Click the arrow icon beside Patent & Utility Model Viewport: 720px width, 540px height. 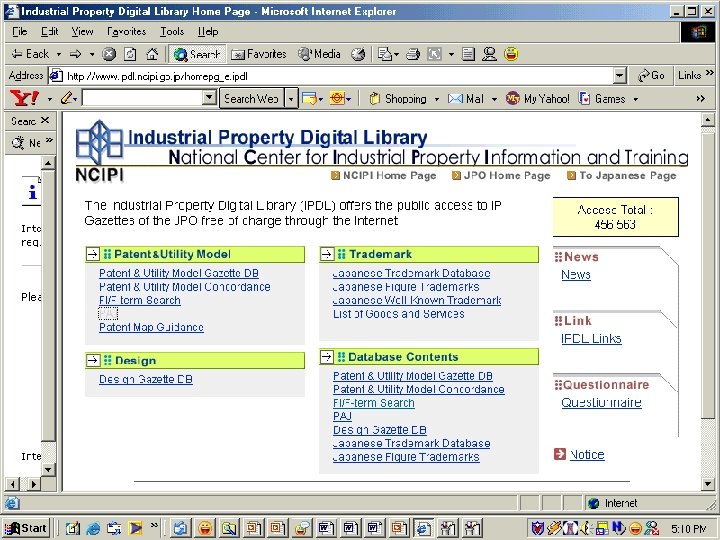(93, 254)
